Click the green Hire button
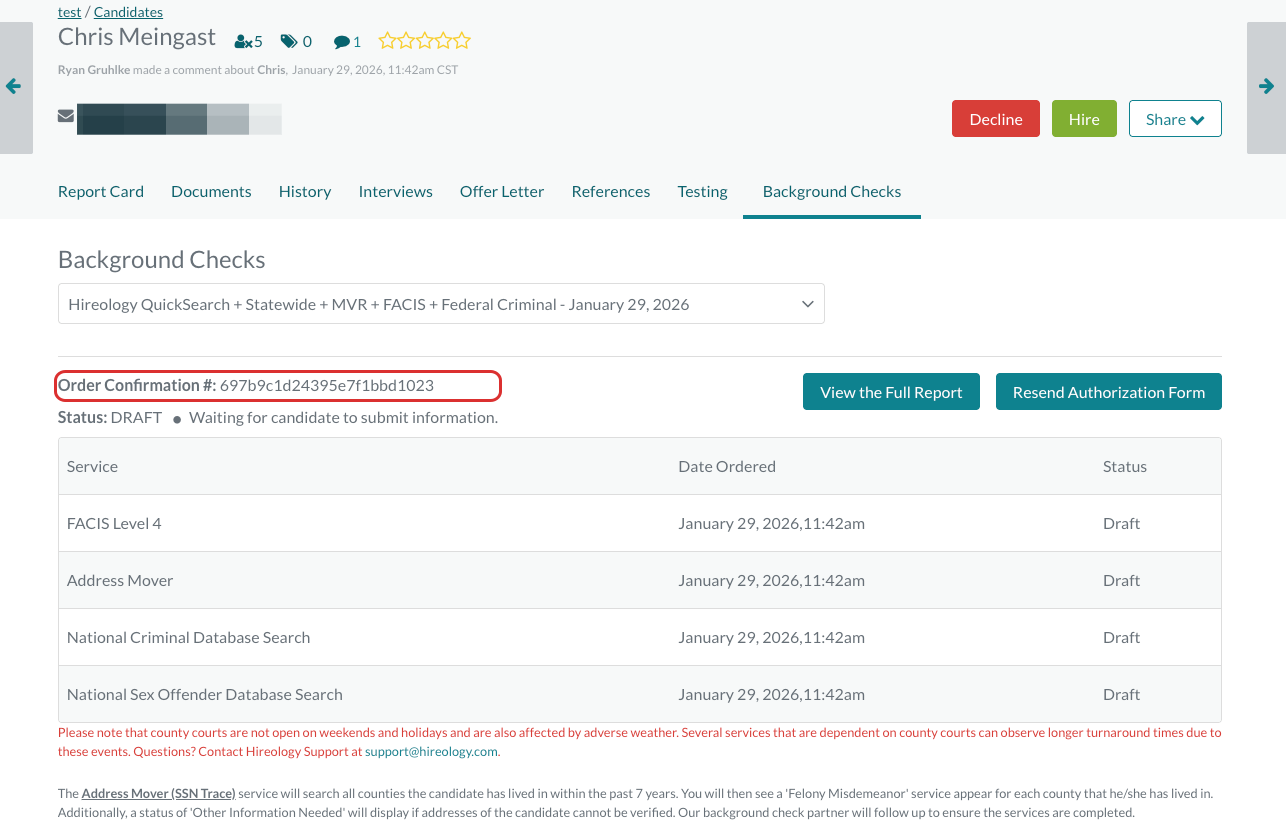Viewport: 1286px width, 830px height. point(1084,119)
